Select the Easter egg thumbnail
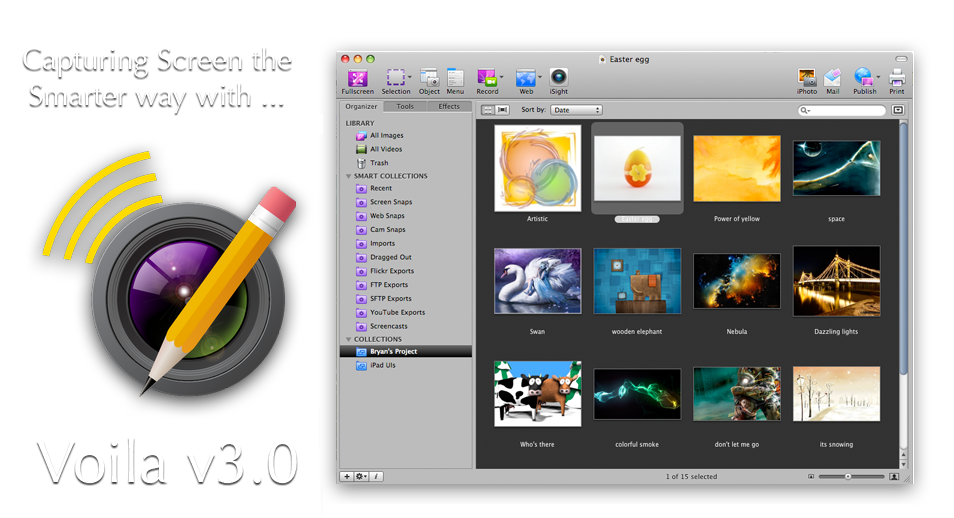Screen dimensions: 954x518 [637, 169]
